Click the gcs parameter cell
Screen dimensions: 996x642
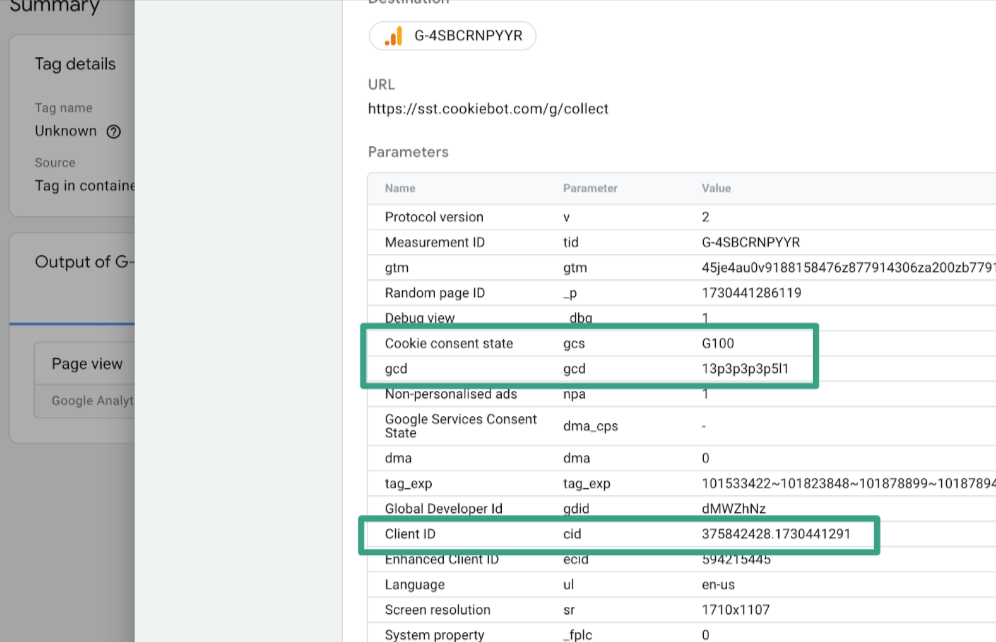(x=574, y=344)
